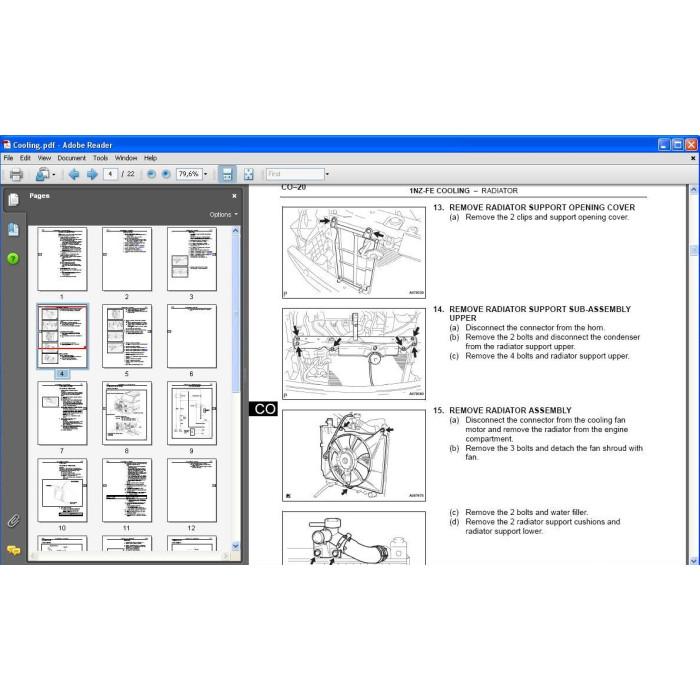
Task: Open the Comments speech bubble panel icon
Action: [13, 550]
